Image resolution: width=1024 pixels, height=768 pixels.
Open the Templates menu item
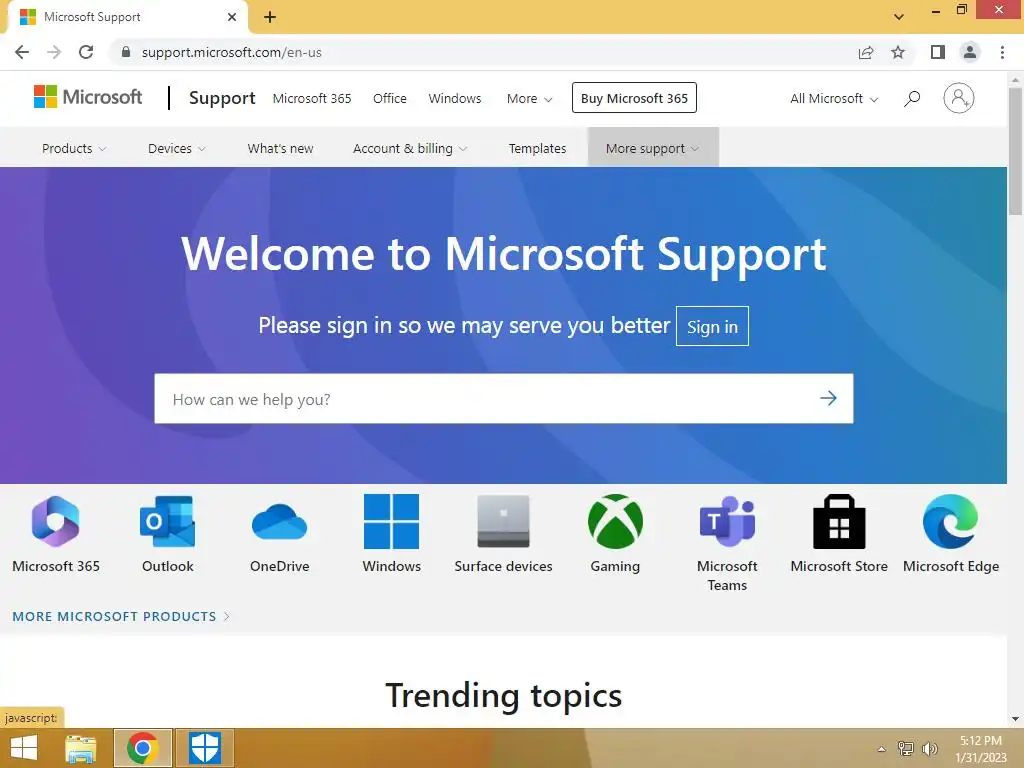click(x=537, y=148)
